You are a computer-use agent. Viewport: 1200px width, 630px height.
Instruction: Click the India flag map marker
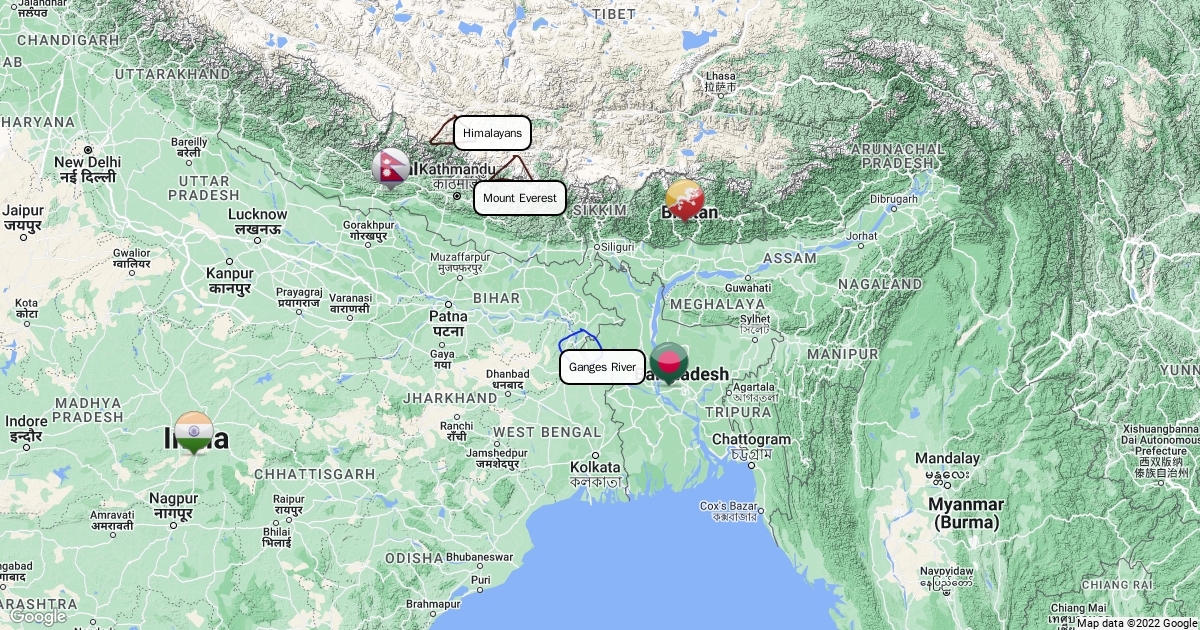194,433
